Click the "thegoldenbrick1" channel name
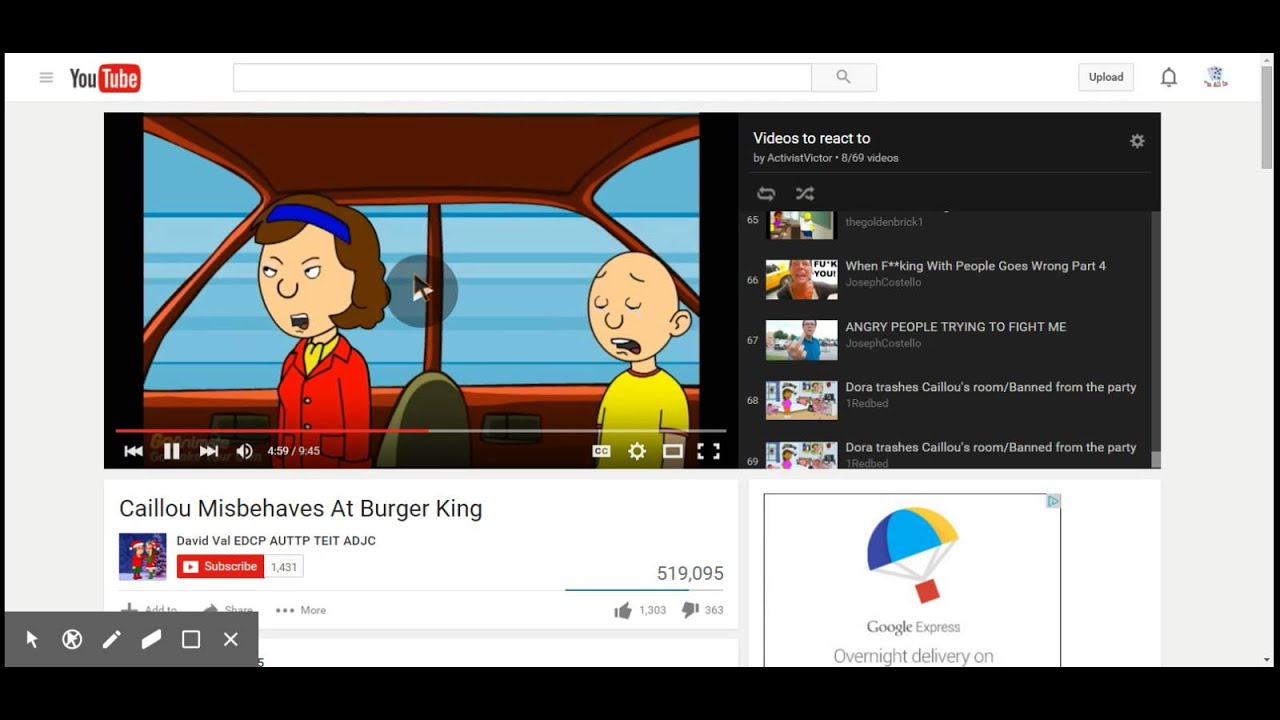Viewport: 1280px width, 720px height. coord(884,222)
